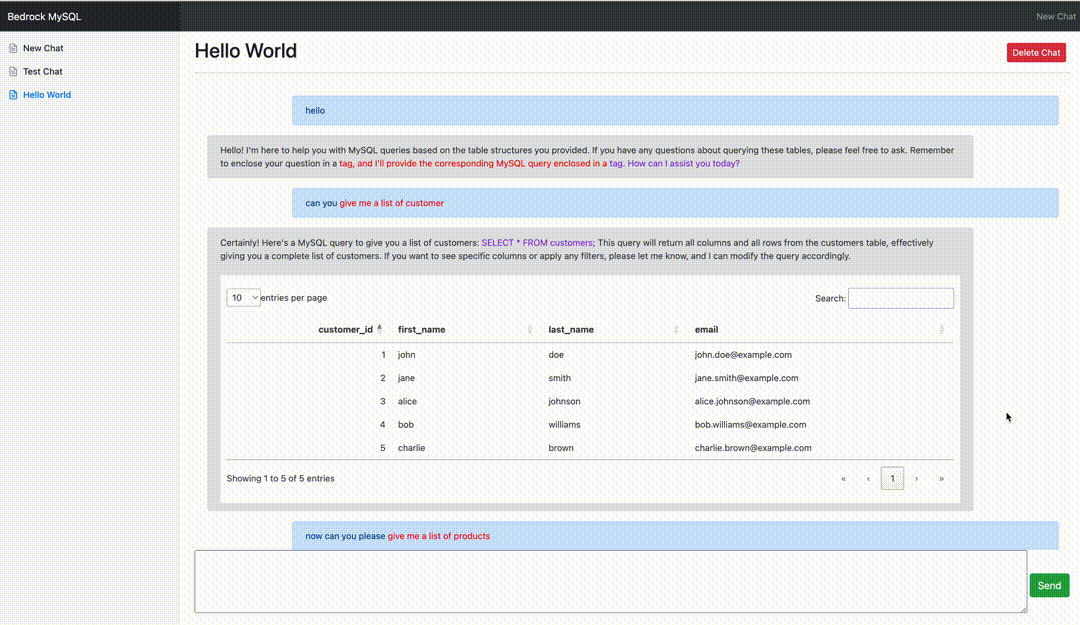Screen dimensions: 1080x625
Task: Change page size to 10 via selector
Action: (243, 297)
